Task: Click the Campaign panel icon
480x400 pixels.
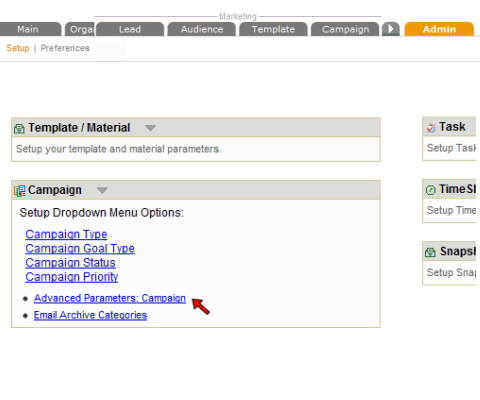Action: tap(20, 191)
